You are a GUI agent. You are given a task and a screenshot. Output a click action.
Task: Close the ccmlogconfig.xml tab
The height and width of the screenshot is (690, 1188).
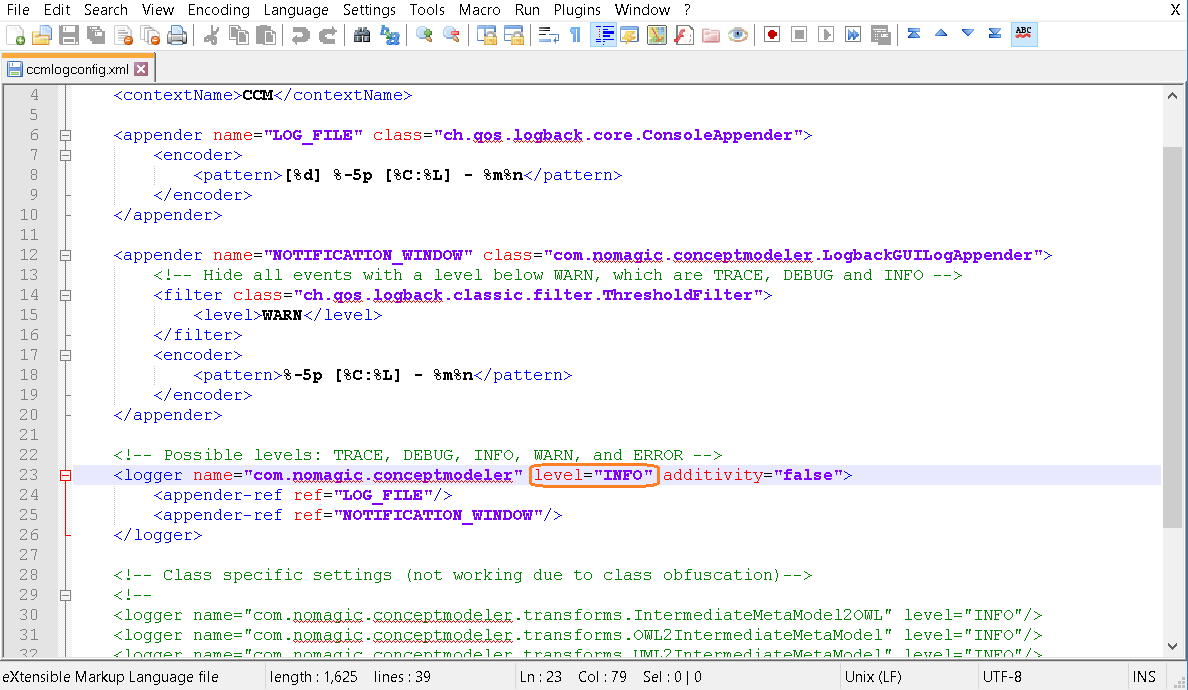point(141,69)
